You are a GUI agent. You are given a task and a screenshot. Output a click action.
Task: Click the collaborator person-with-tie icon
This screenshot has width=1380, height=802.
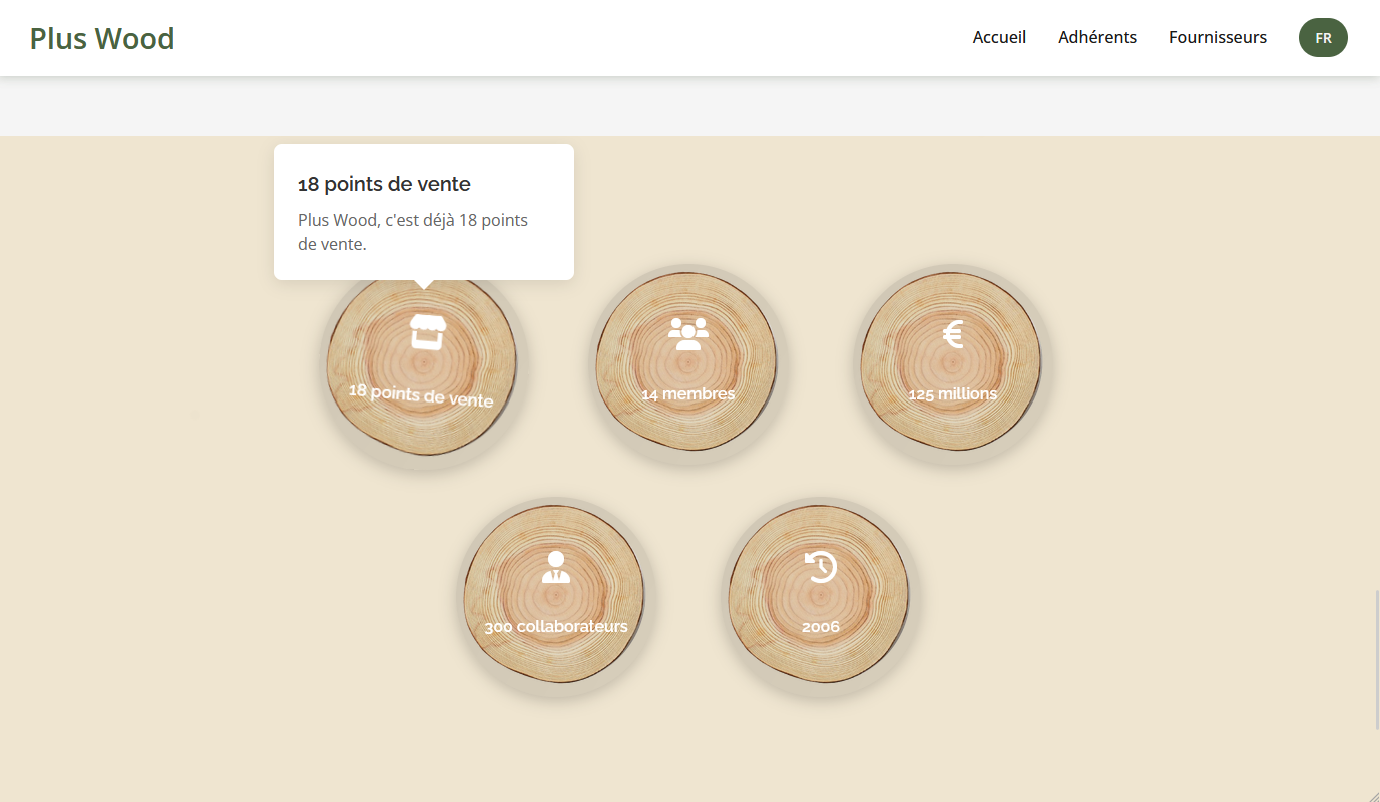tap(555, 567)
